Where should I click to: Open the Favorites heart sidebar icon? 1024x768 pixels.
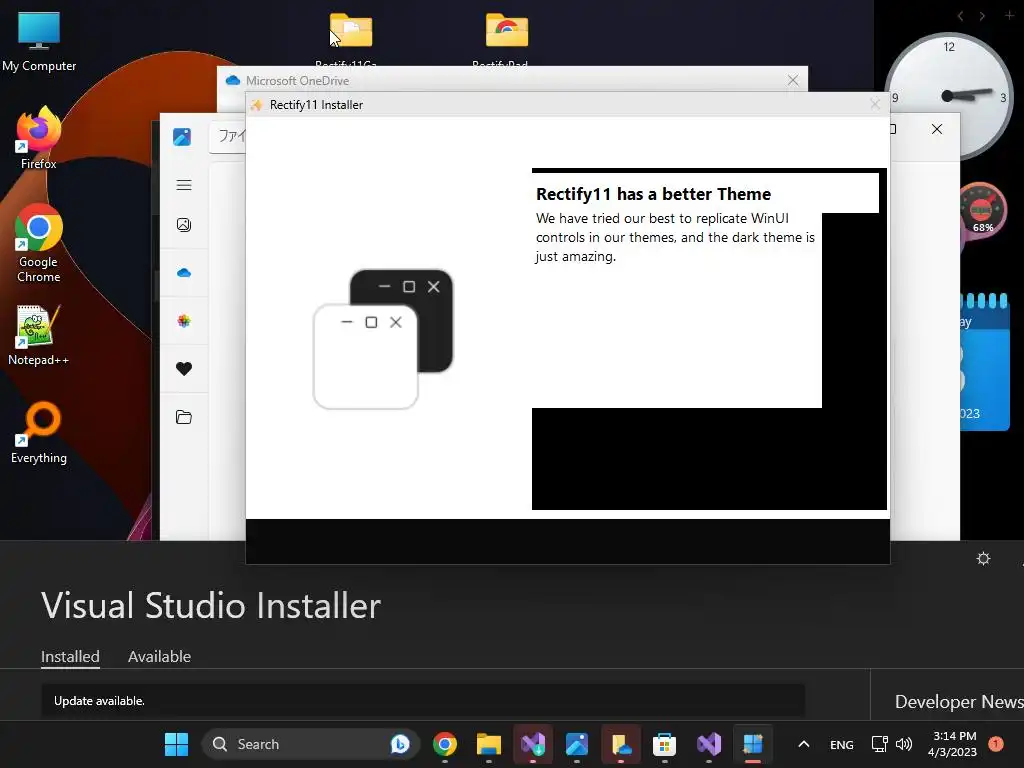(184, 369)
